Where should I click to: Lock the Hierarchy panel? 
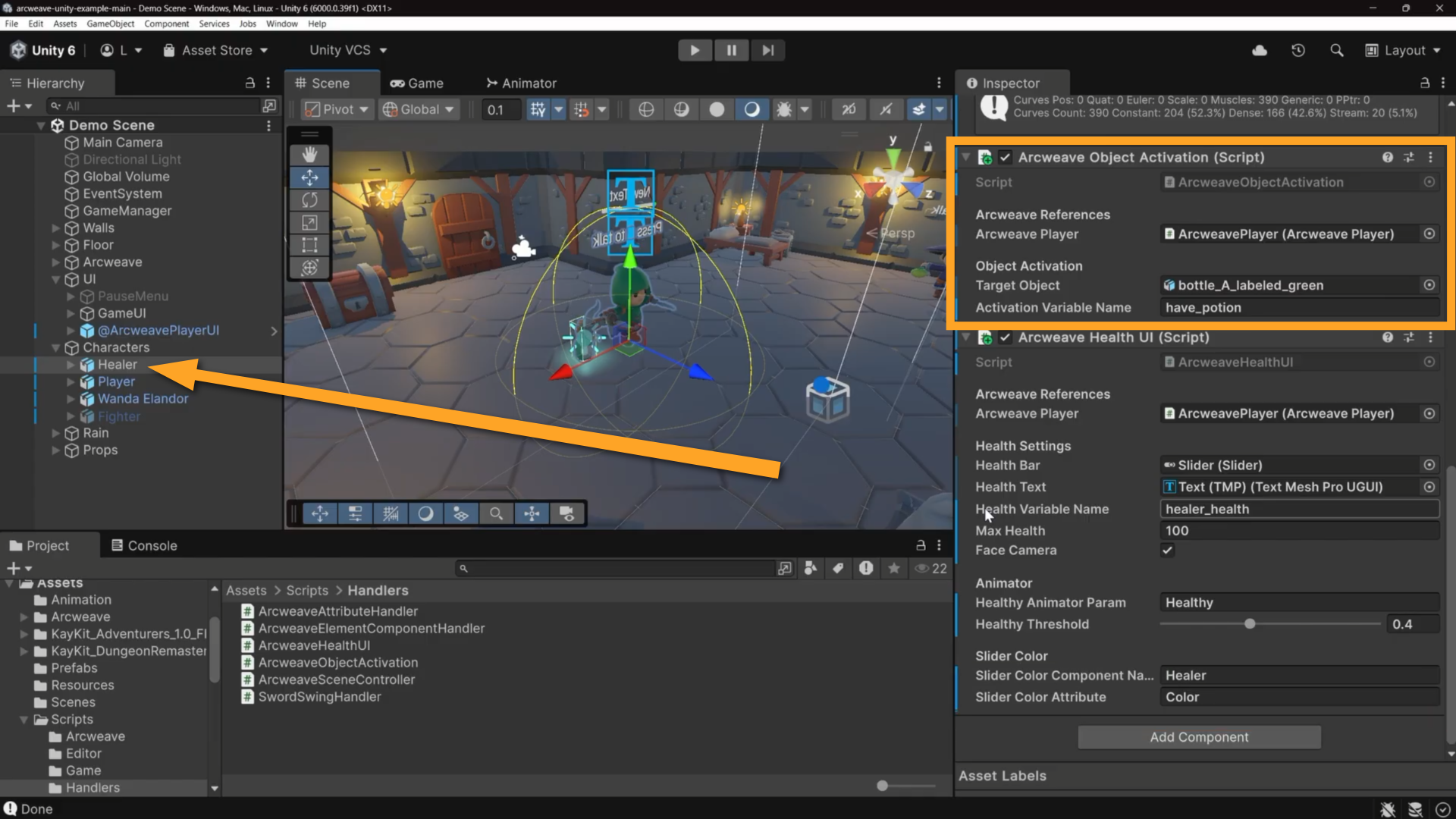tap(249, 83)
